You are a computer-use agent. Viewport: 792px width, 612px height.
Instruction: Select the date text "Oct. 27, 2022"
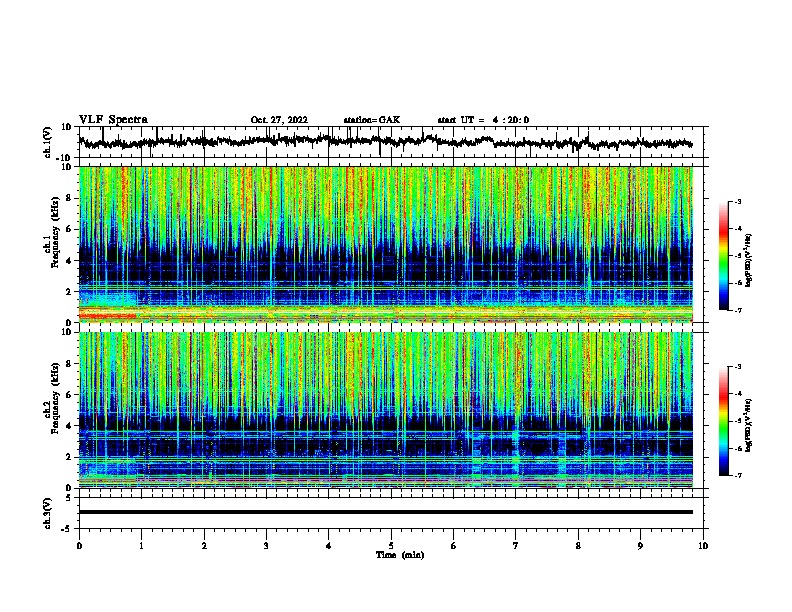279,120
